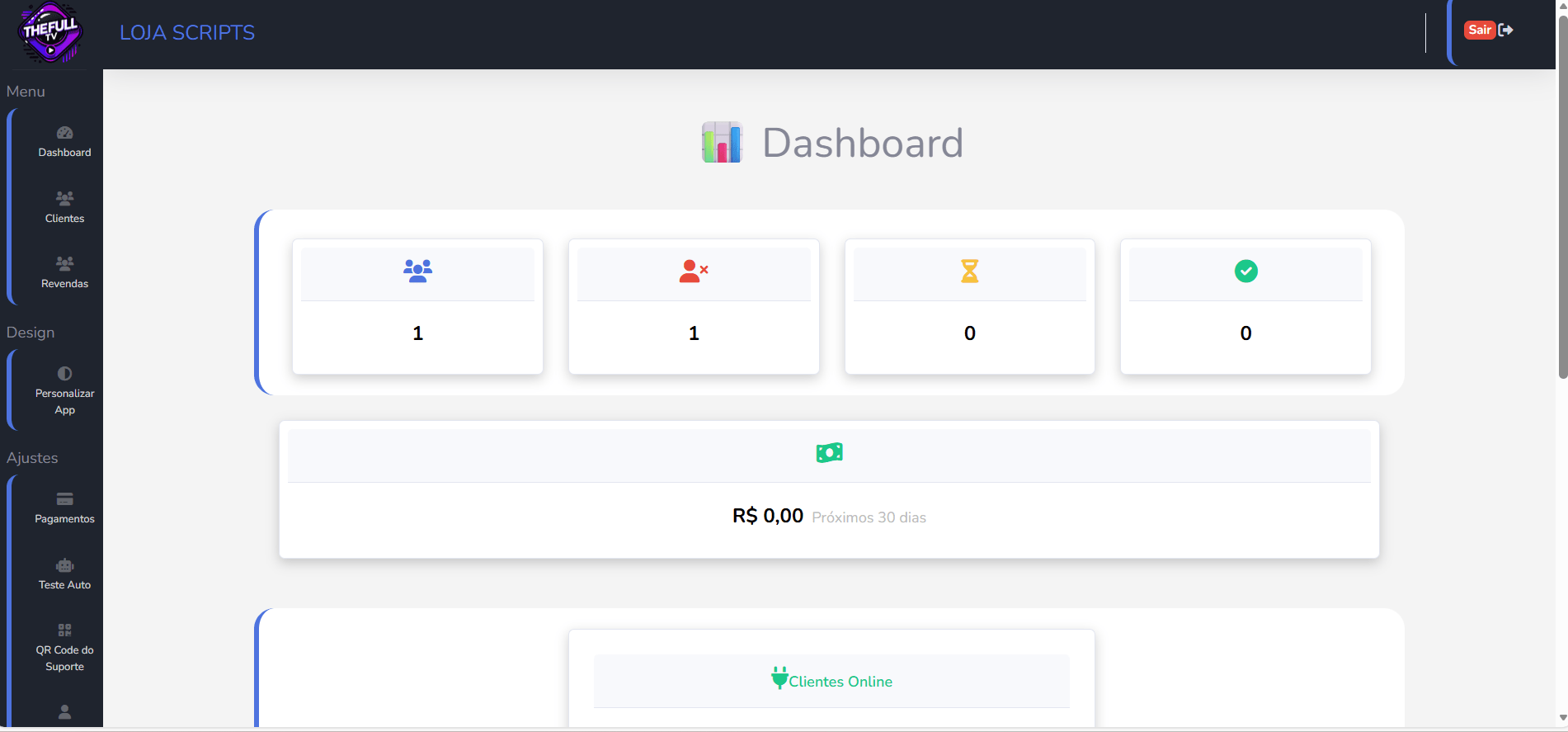This screenshot has width=1568, height=732.
Task: Click the green money bill icon
Action: point(830,452)
